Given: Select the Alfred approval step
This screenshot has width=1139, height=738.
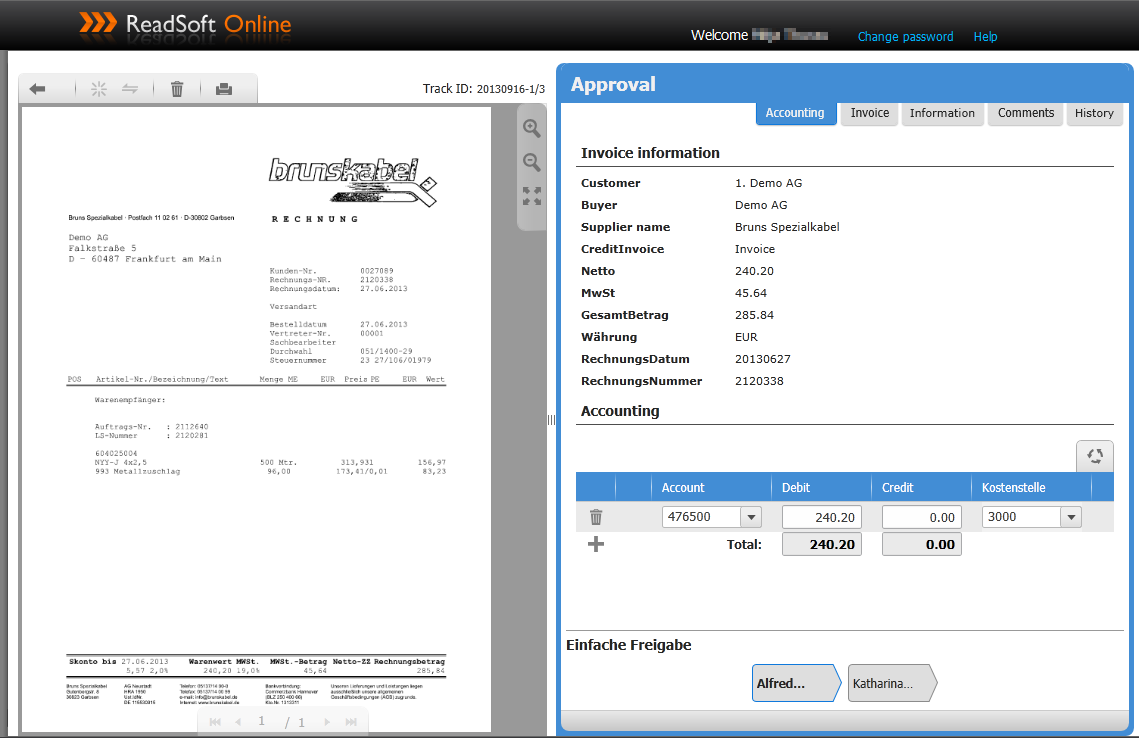Looking at the screenshot, I should [x=793, y=683].
